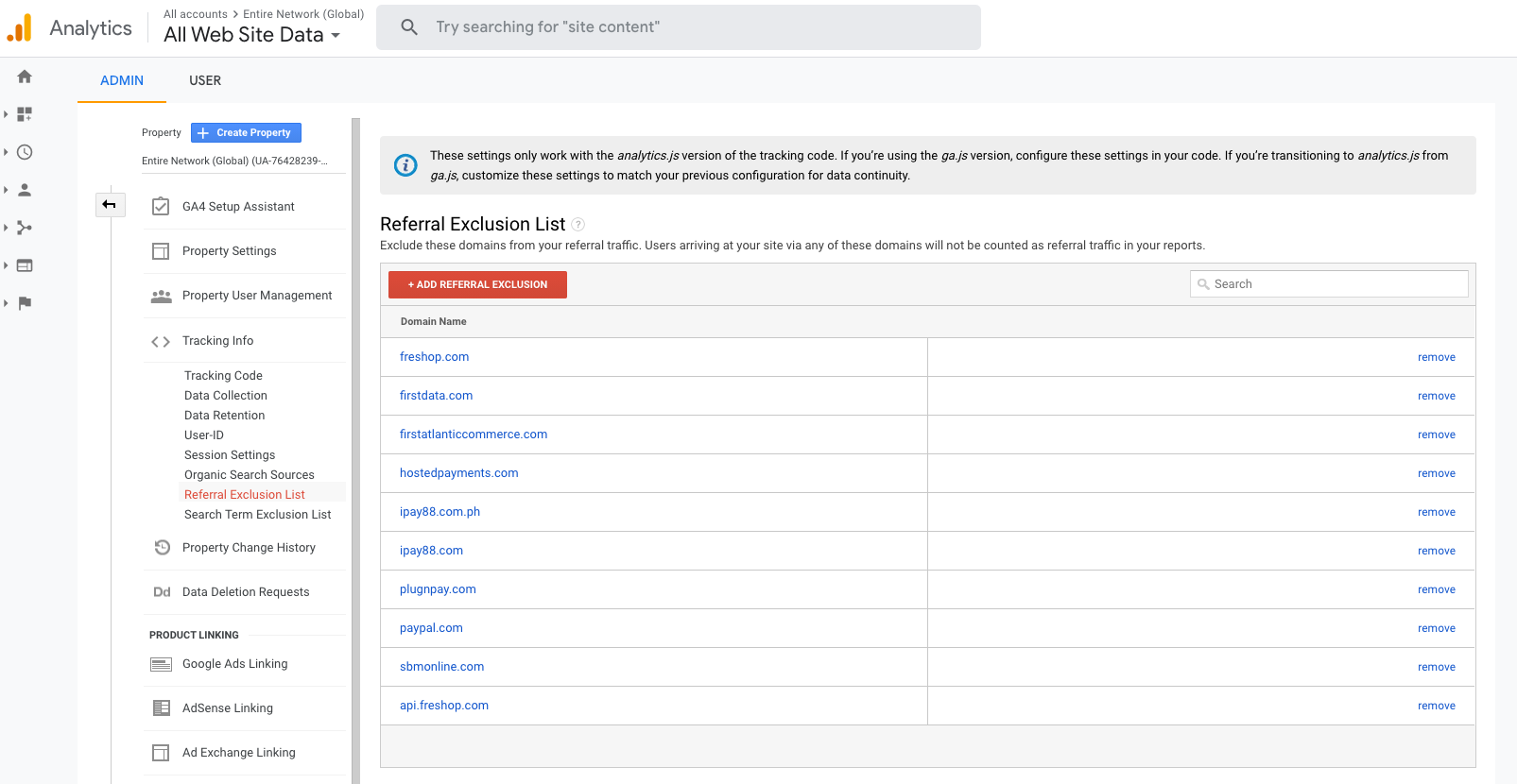Click the help icon beside Referral Exclusion List
This screenshot has height=784, width=1517.
(578, 225)
